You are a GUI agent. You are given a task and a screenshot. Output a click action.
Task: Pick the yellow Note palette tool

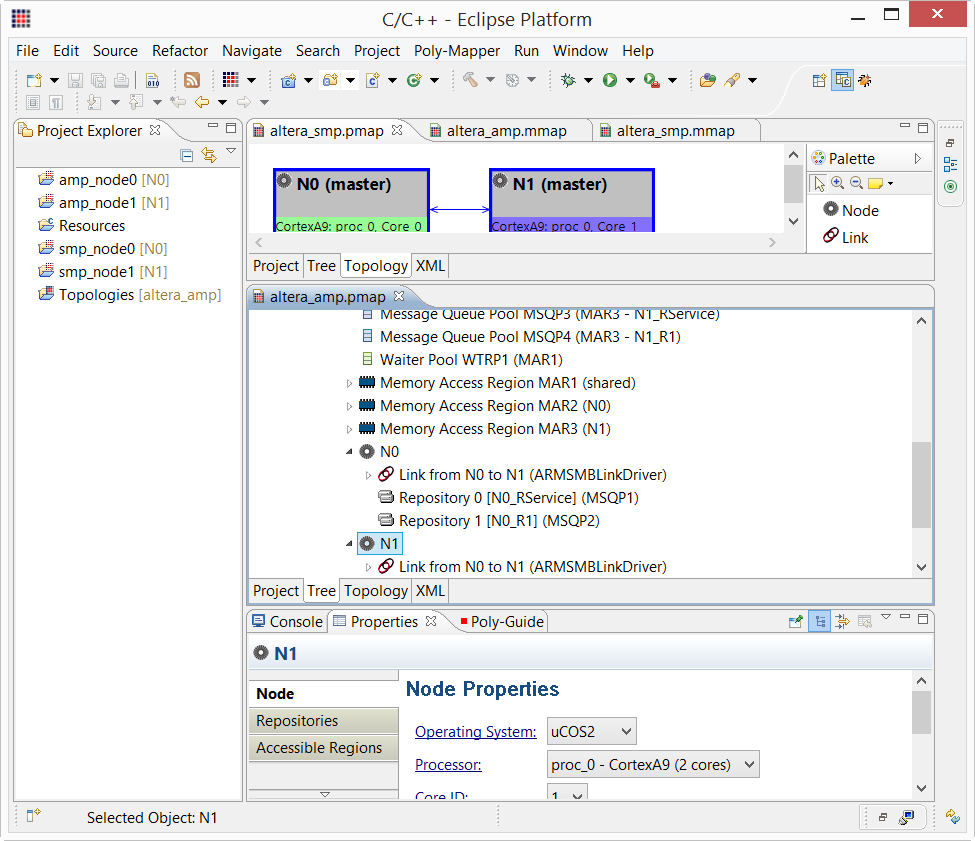tap(876, 183)
